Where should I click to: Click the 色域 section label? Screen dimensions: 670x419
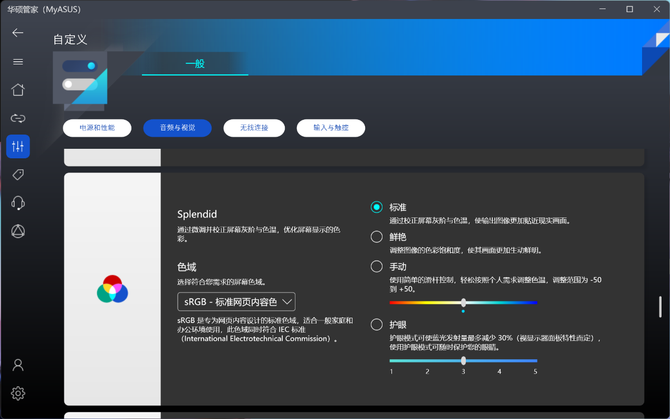tap(187, 267)
